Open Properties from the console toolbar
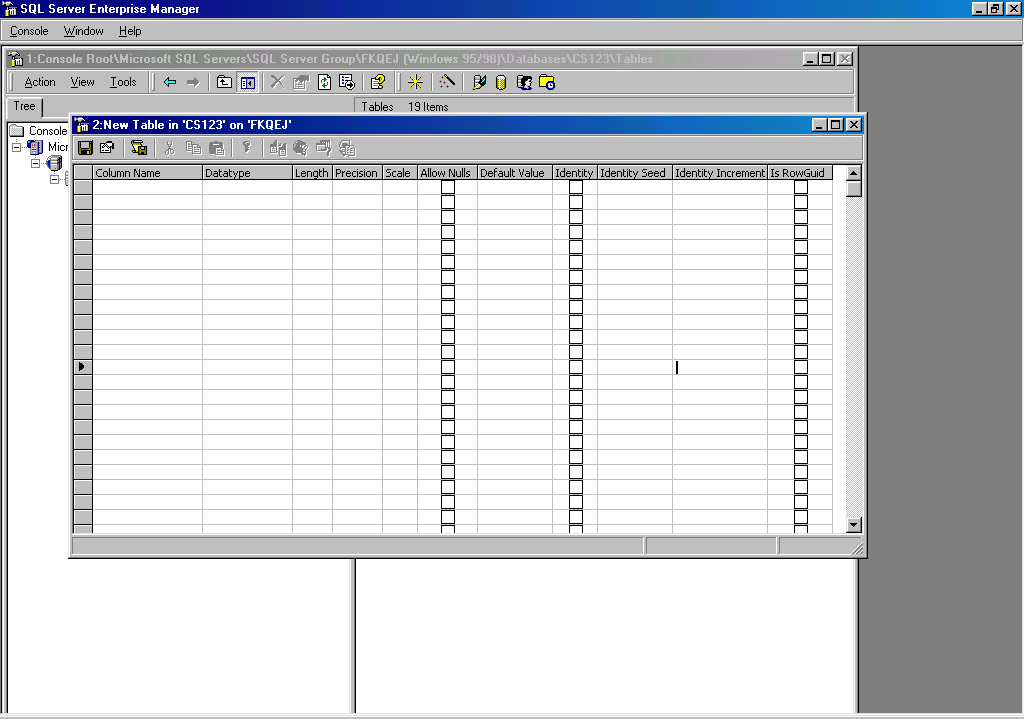 coord(300,82)
